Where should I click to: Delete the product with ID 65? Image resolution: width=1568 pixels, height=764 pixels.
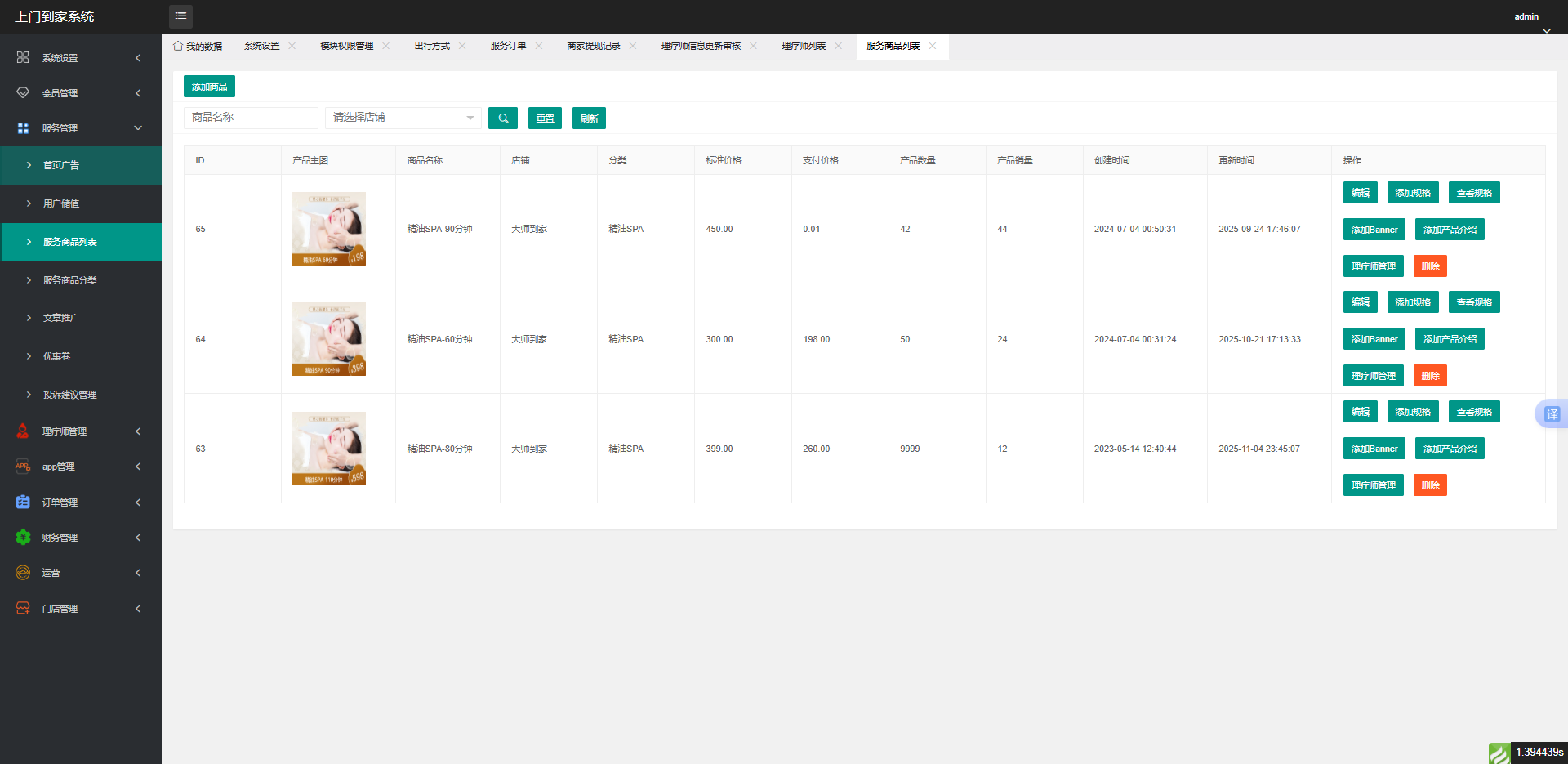pos(1429,266)
